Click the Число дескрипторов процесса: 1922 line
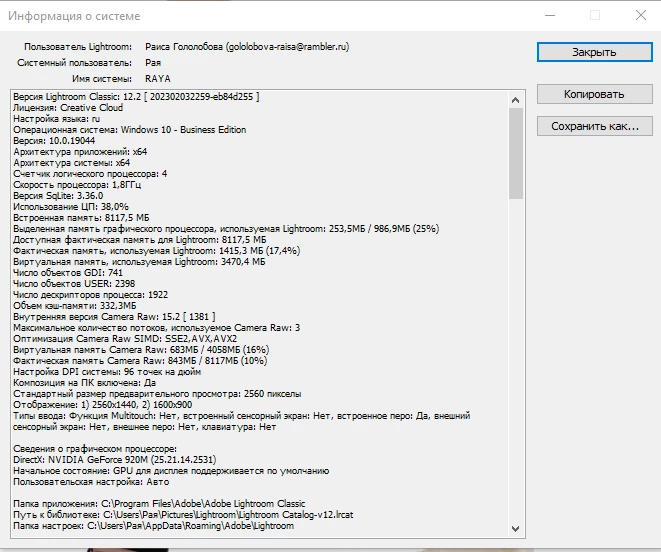 point(91,294)
